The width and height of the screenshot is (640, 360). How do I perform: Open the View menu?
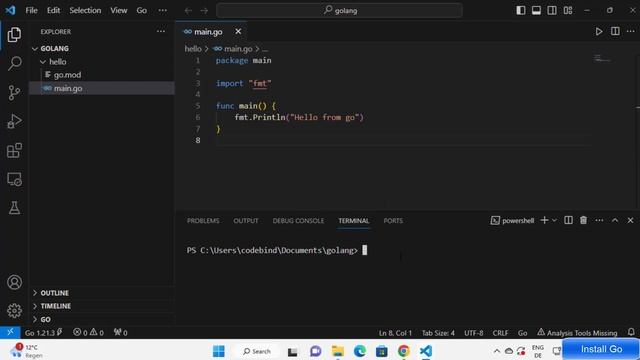pos(118,10)
